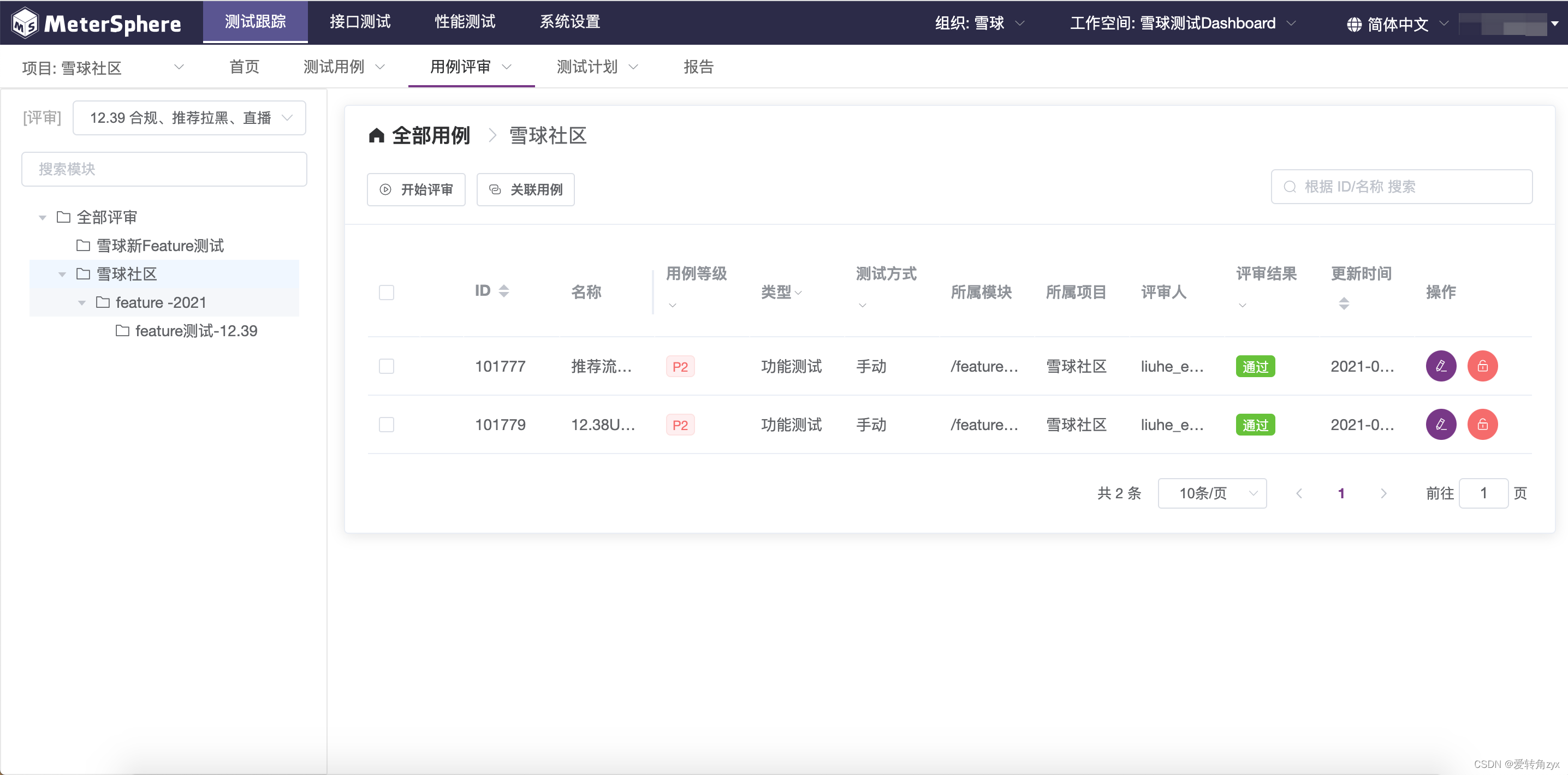Click the 关联用例 button
Viewport: 1568px width, 775px height.
[x=525, y=190]
